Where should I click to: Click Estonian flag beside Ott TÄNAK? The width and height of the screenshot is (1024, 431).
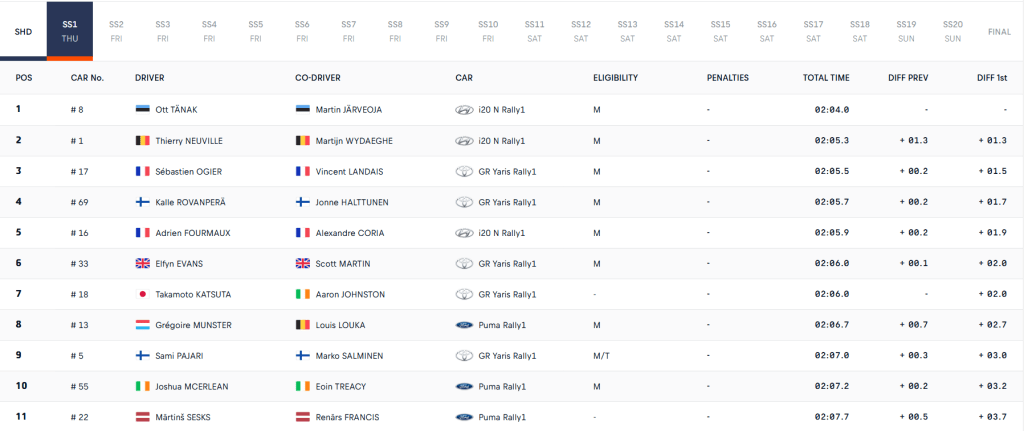pos(142,109)
